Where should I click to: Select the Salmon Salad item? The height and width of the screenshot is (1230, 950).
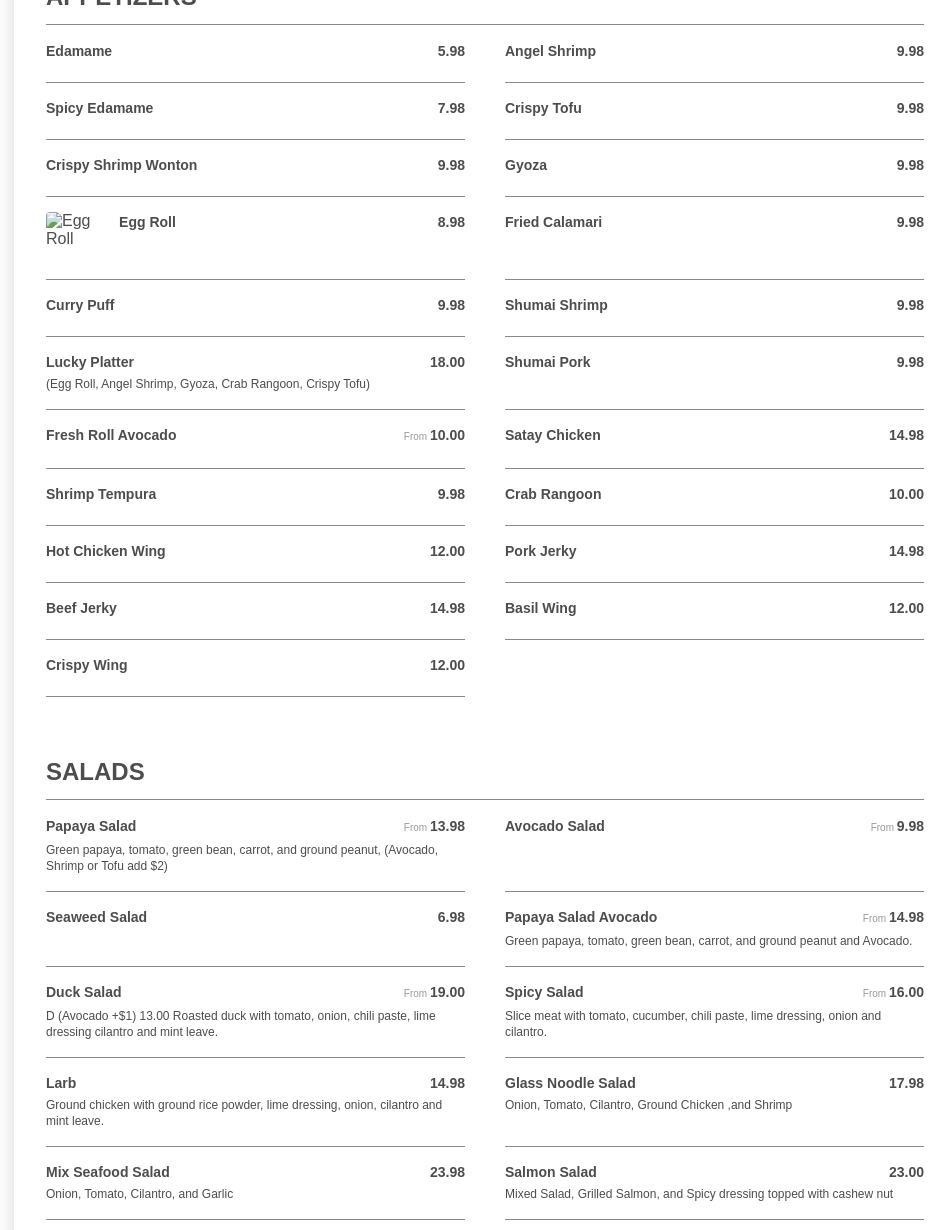coord(550,1172)
